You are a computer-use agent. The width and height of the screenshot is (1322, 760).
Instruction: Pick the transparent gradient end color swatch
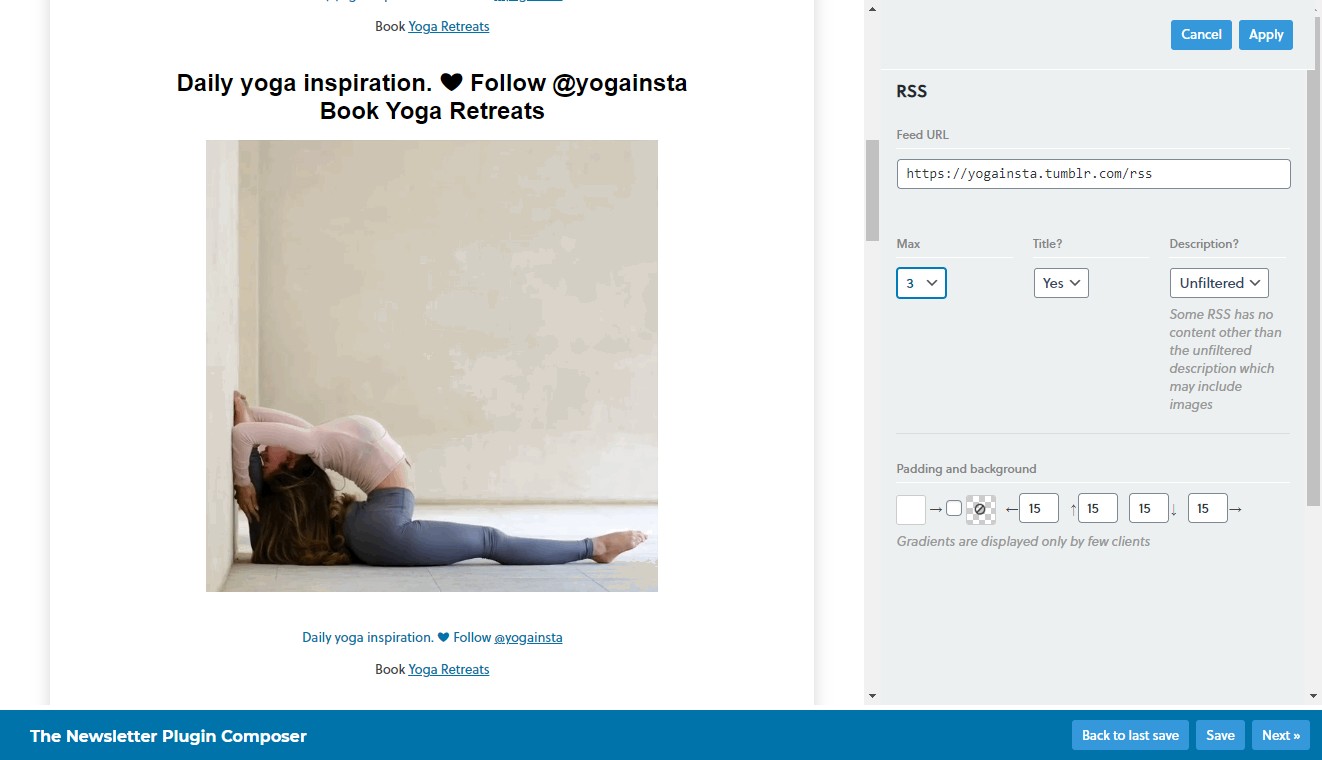(981, 509)
